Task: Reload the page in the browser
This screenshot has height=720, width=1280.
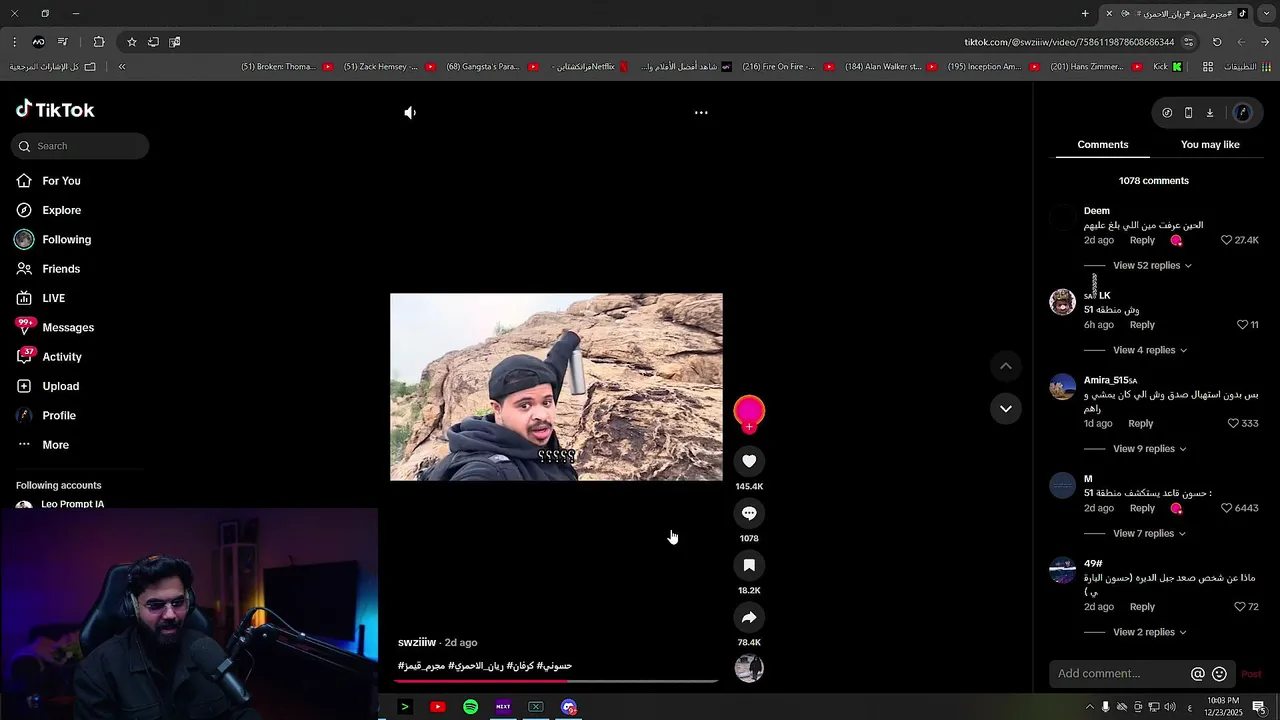Action: (1217, 42)
